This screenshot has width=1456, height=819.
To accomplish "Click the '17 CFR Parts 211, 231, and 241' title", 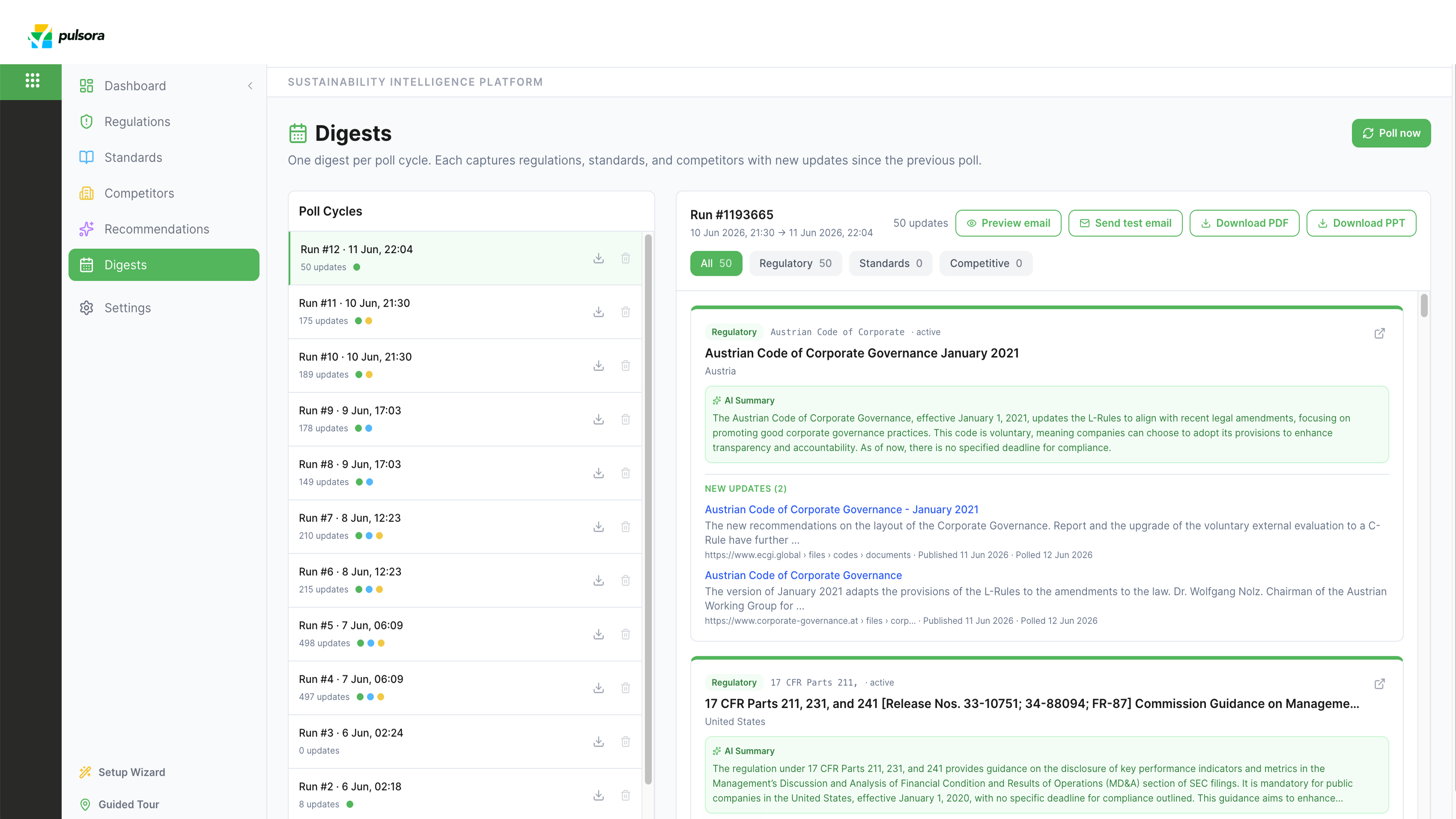I will click(x=1032, y=704).
